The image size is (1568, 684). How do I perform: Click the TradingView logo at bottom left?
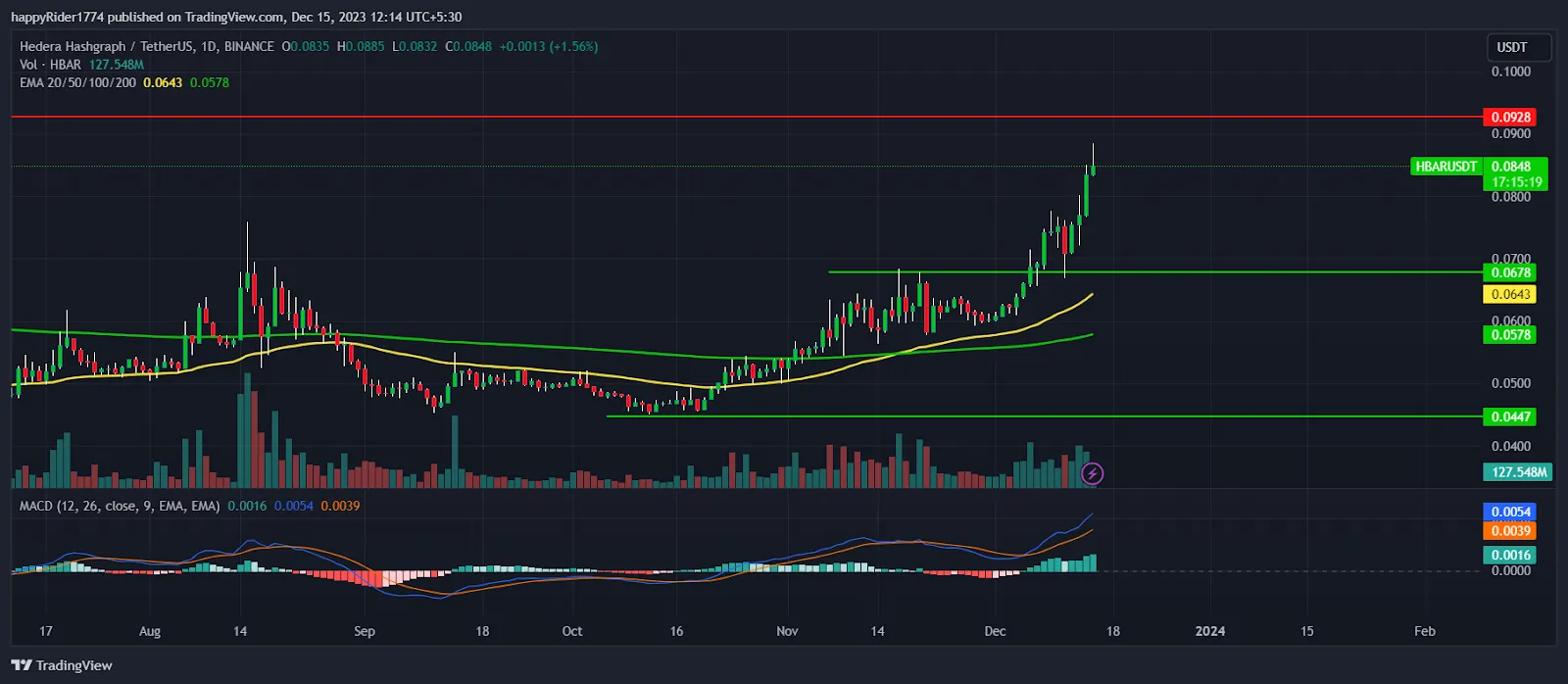(62, 665)
